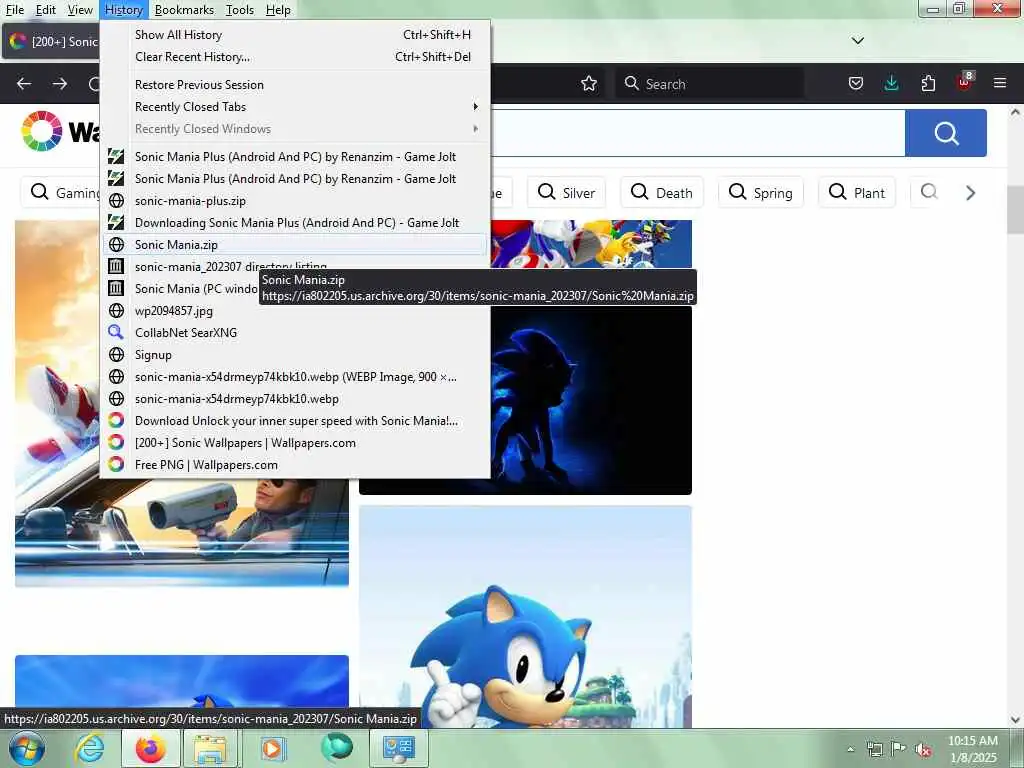Click the Gaming search tag
1024x768 pixels.
60,193
